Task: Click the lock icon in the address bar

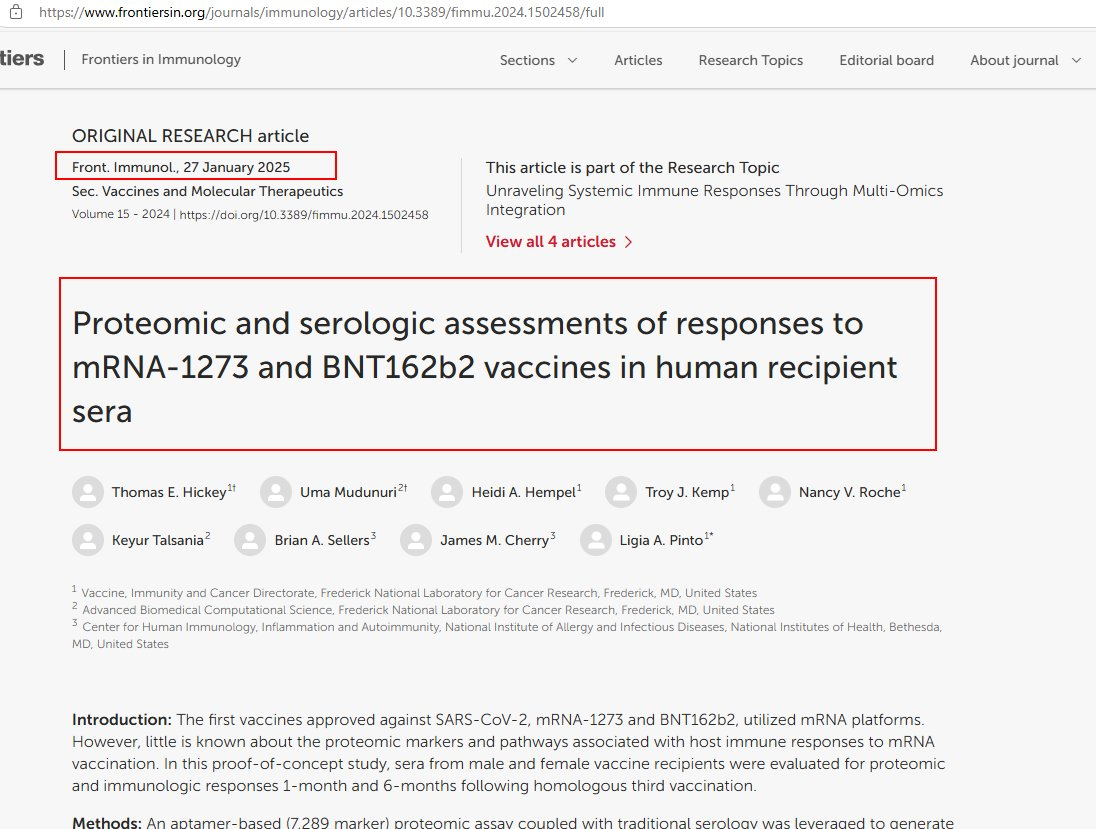Action: pos(15,13)
